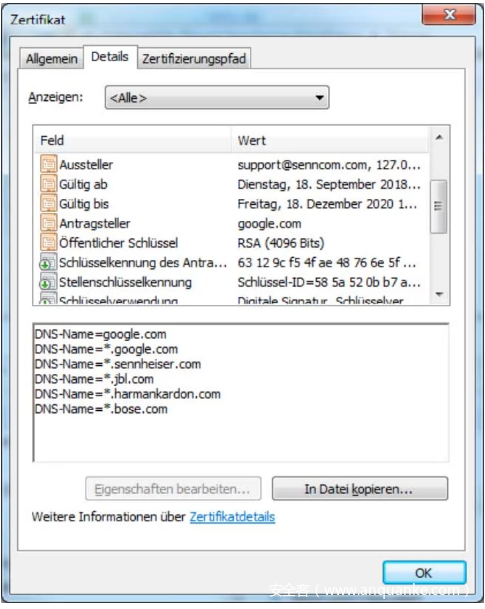Click the field list scroll down arrow

coord(439,294)
